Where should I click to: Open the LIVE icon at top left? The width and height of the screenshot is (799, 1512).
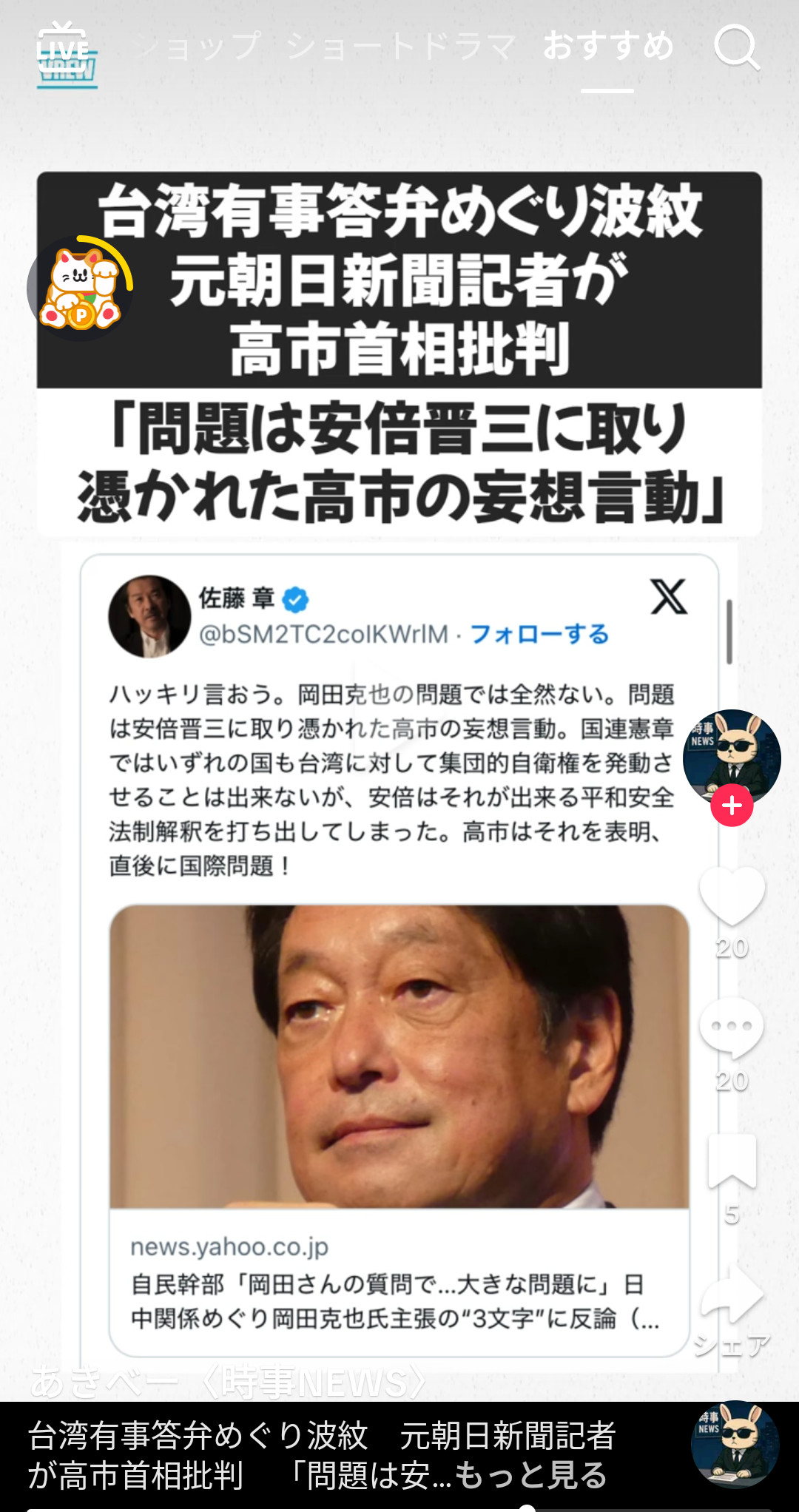click(x=66, y=55)
